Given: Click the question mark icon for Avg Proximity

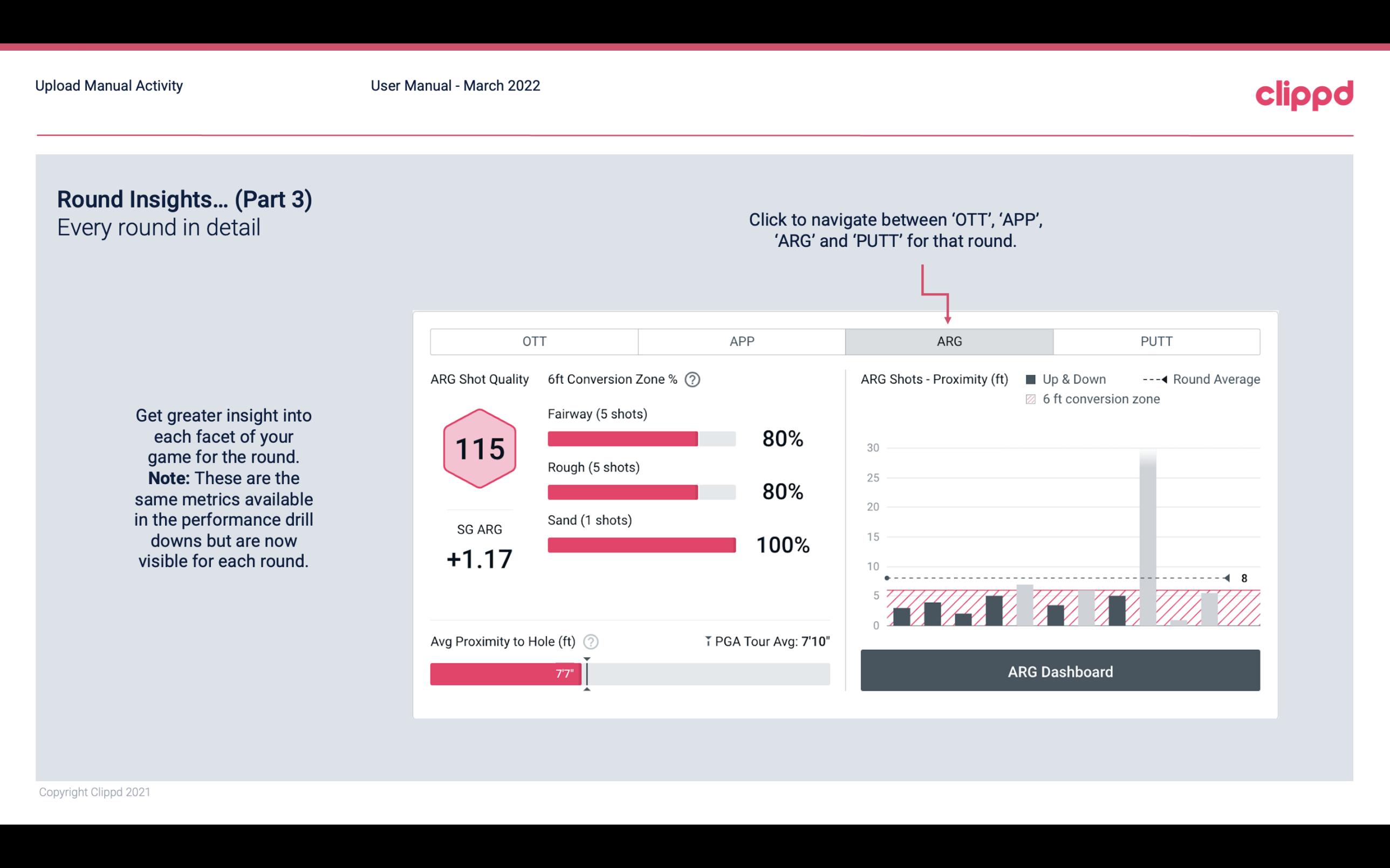Looking at the screenshot, I should click(590, 641).
